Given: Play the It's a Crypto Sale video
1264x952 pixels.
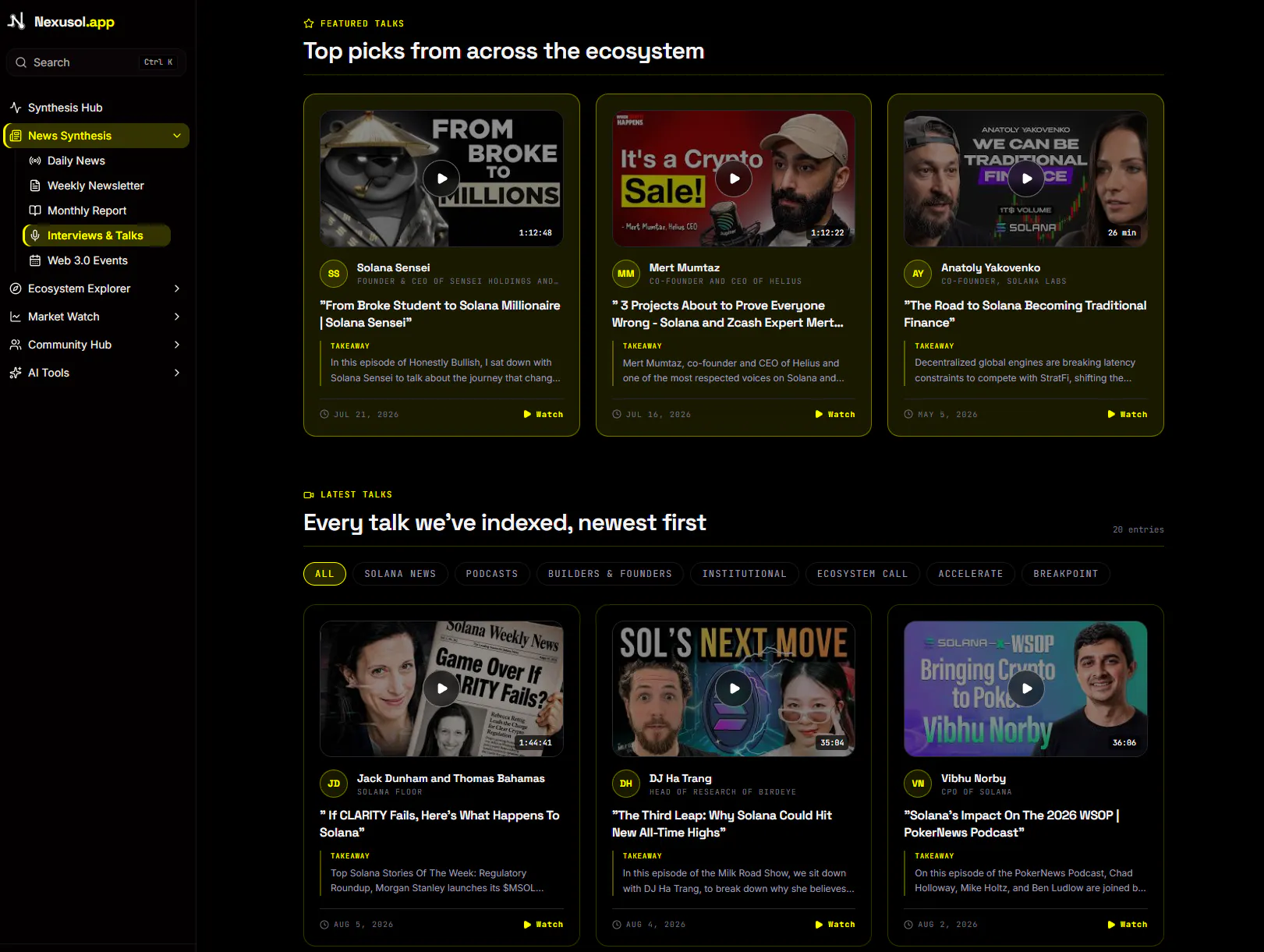Looking at the screenshot, I should pos(734,179).
